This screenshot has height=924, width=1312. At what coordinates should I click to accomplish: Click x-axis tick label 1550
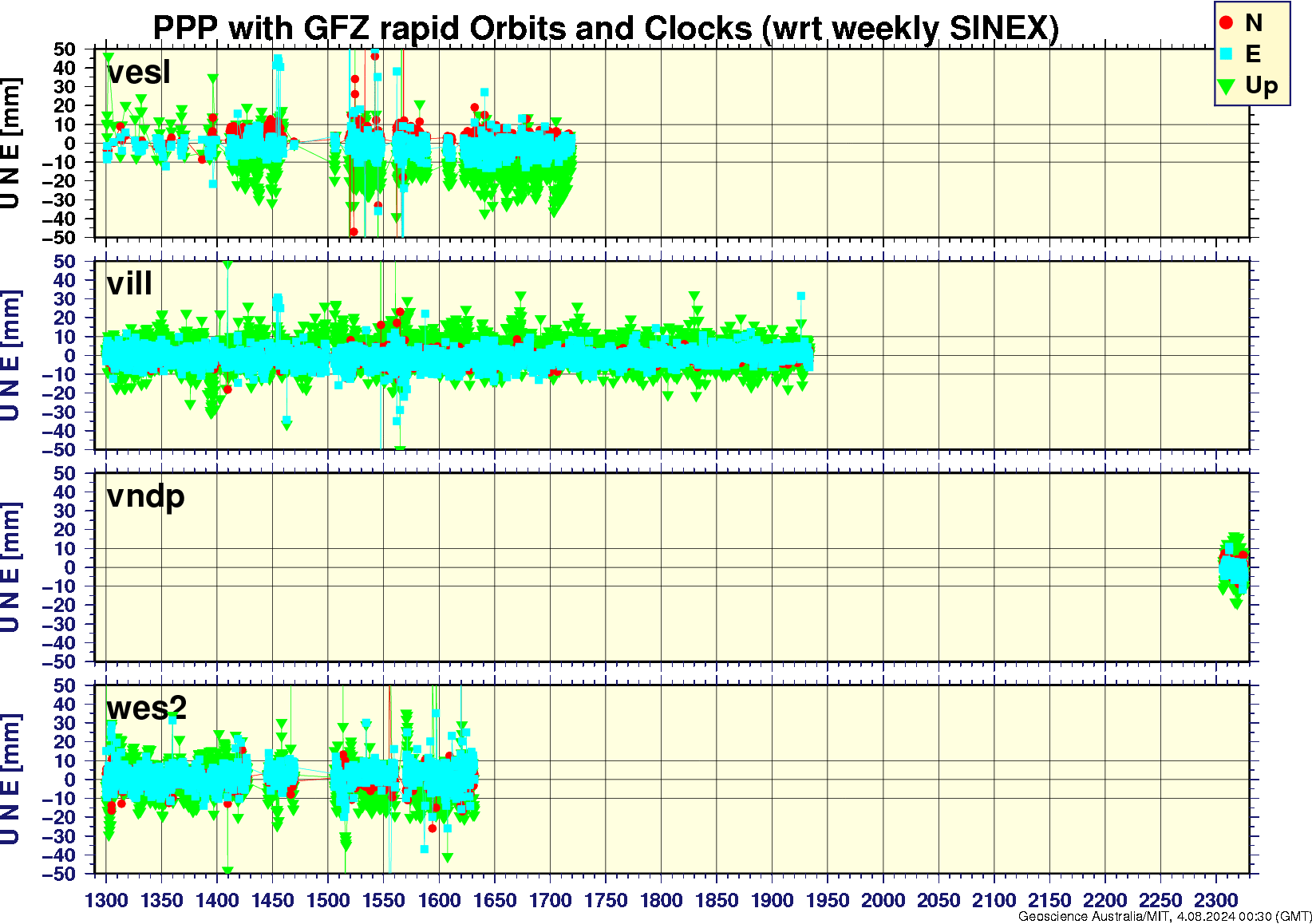pyautogui.click(x=384, y=900)
